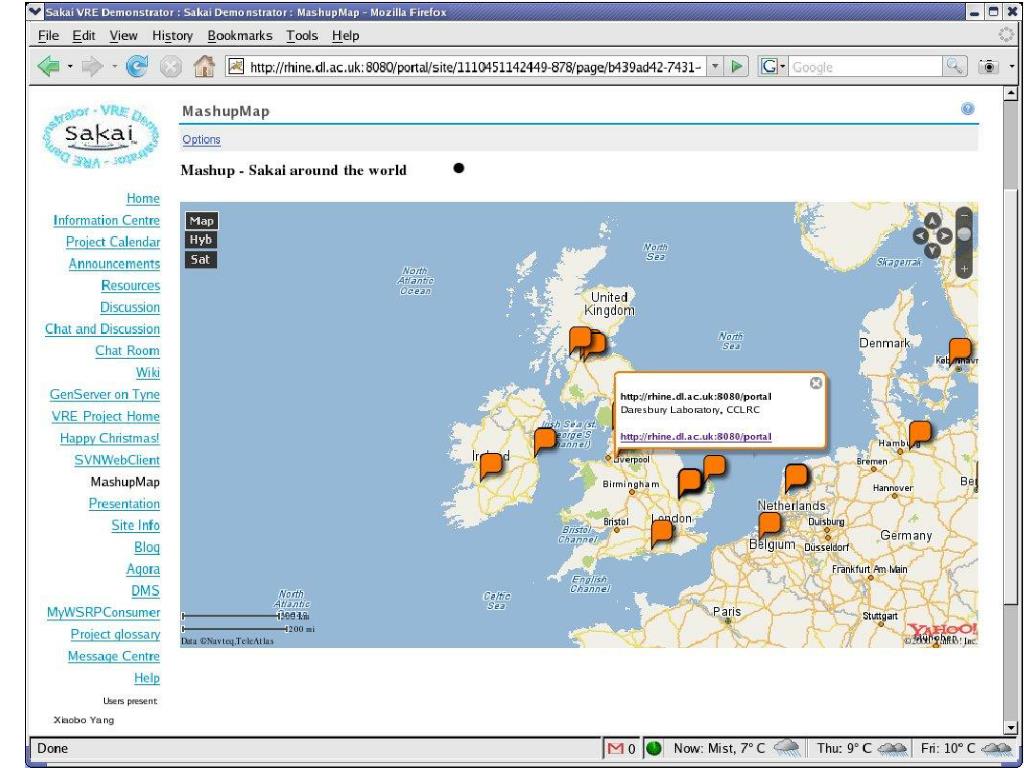Click the search magnifier icon

954,66
